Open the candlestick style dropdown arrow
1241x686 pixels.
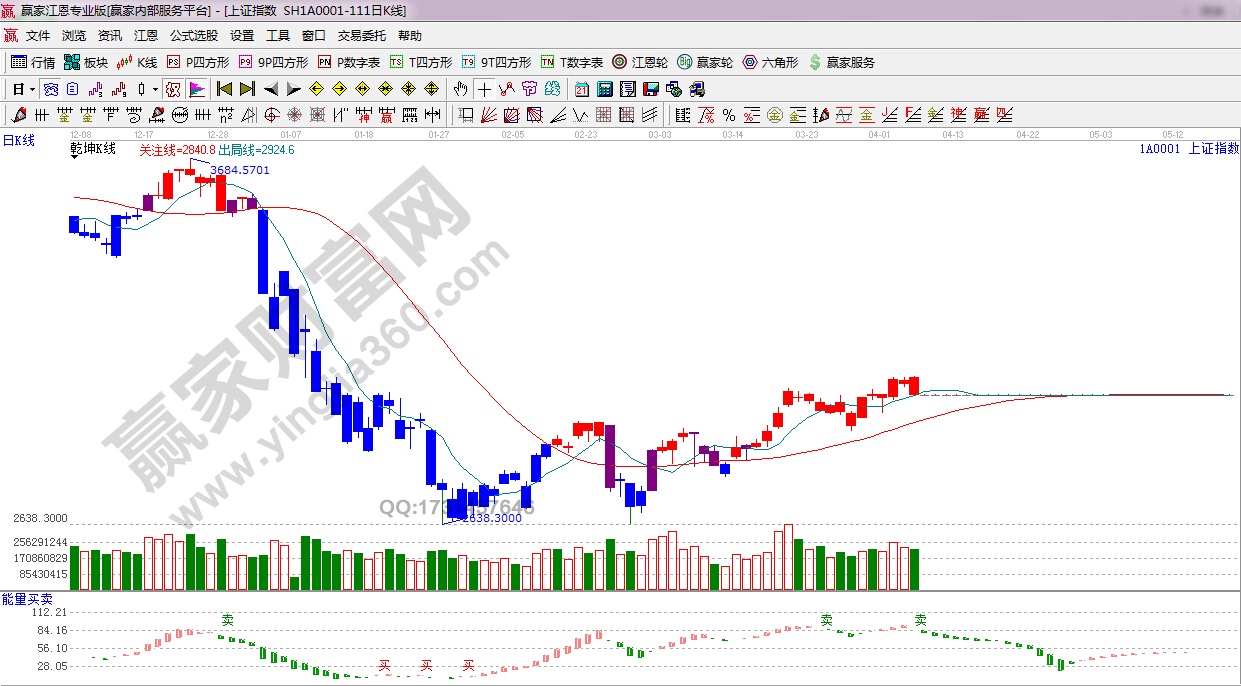point(155,89)
